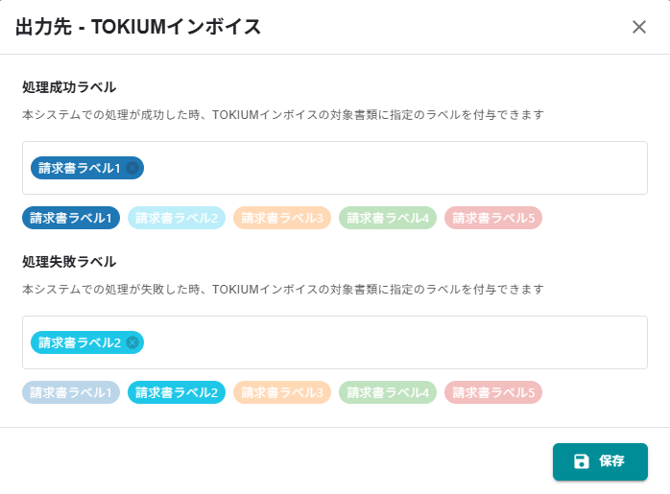Remove 請求書ラベル2 chip from failure labels

(x=132, y=343)
